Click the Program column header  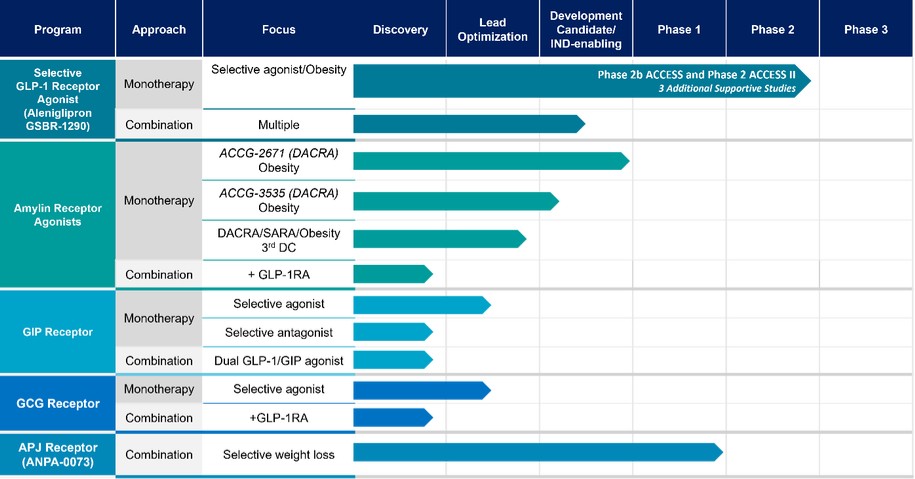point(57,29)
